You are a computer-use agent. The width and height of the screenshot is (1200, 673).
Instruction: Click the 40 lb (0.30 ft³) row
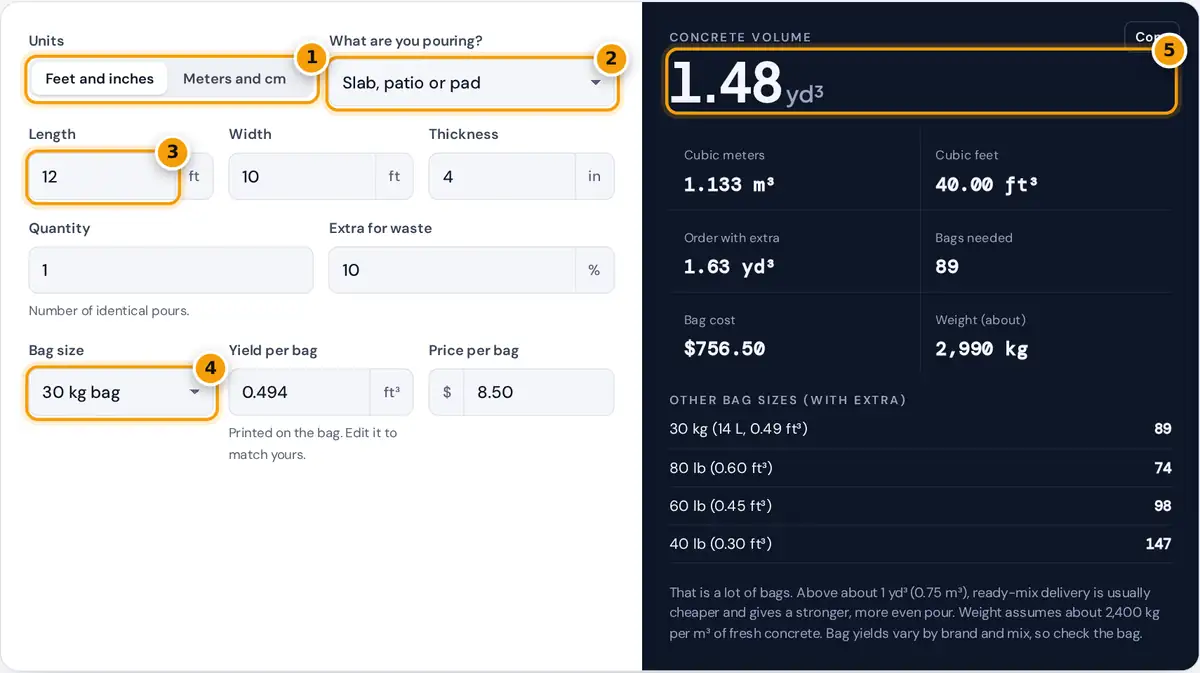click(x=920, y=544)
